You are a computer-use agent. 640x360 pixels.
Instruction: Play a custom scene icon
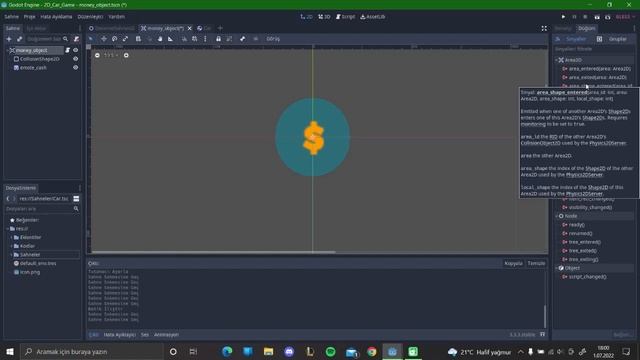click(608, 17)
